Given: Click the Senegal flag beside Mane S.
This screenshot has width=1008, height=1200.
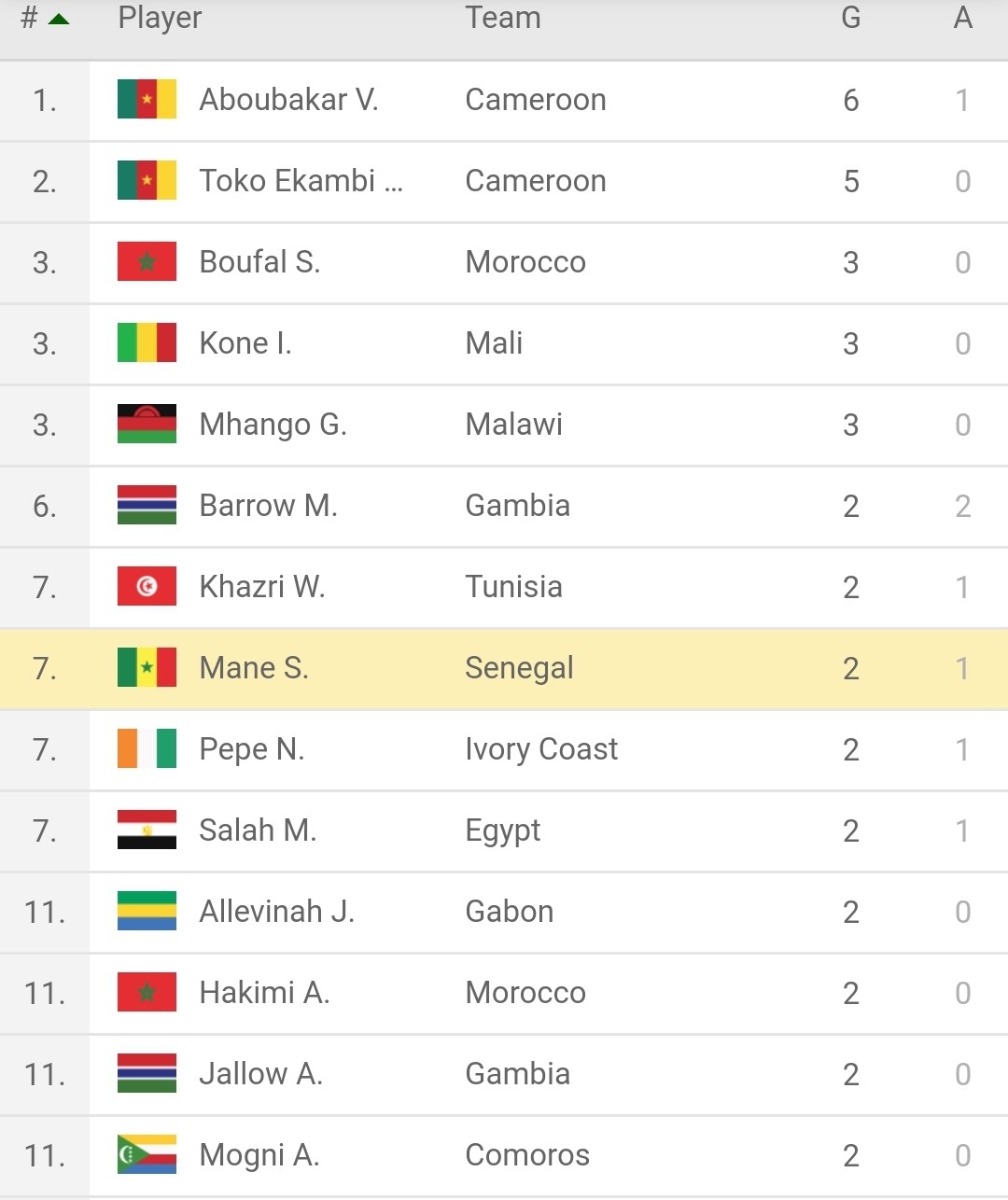Looking at the screenshot, I should 147,667.
